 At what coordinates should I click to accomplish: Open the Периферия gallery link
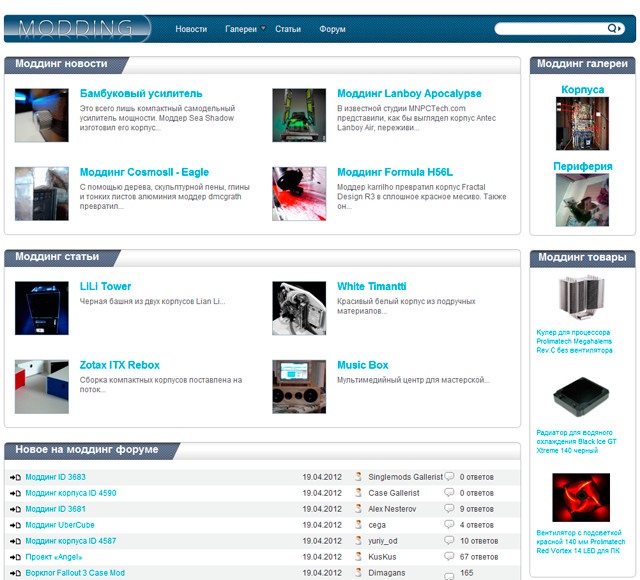(582, 167)
